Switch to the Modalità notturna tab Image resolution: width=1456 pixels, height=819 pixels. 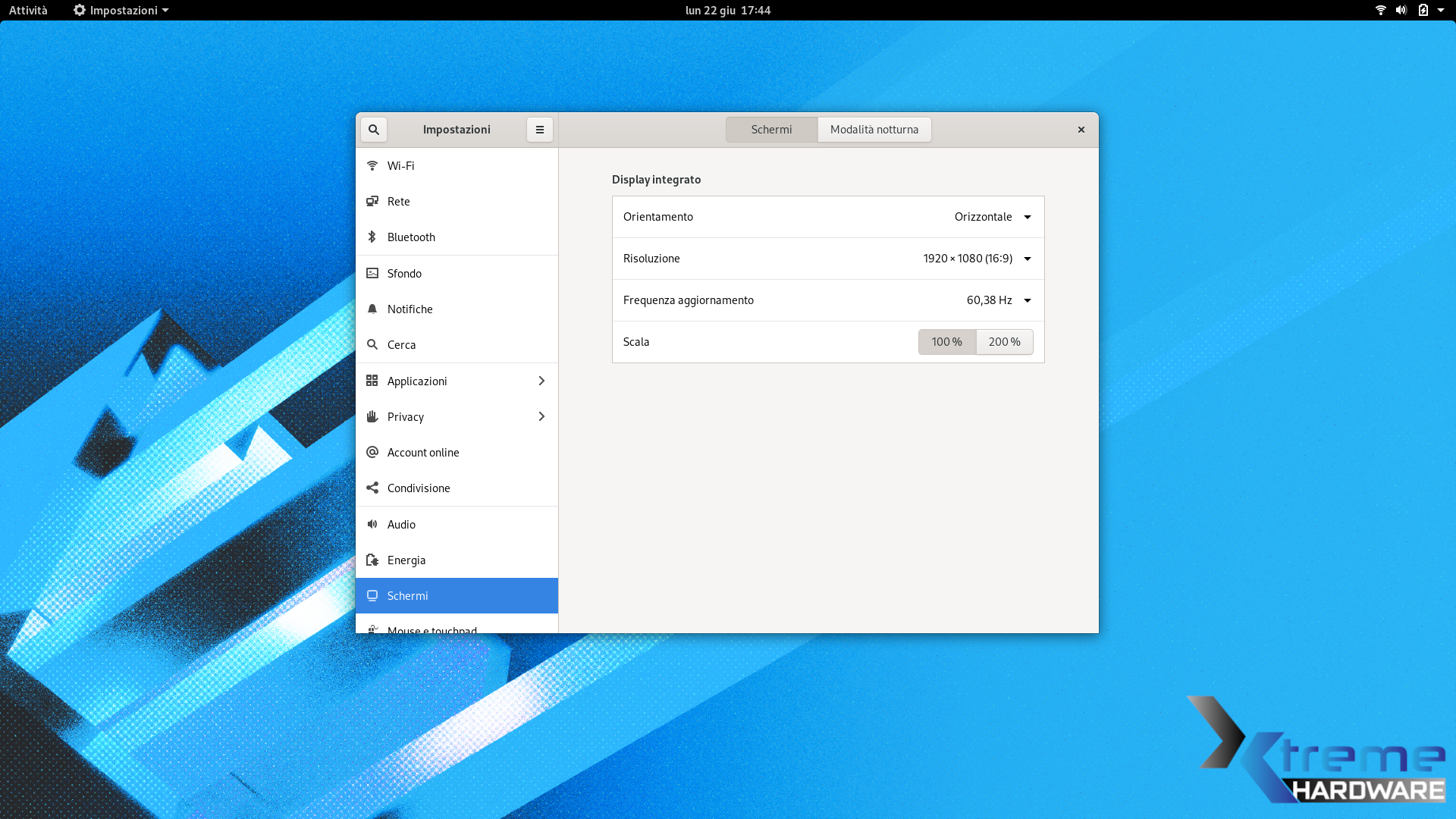tap(874, 130)
